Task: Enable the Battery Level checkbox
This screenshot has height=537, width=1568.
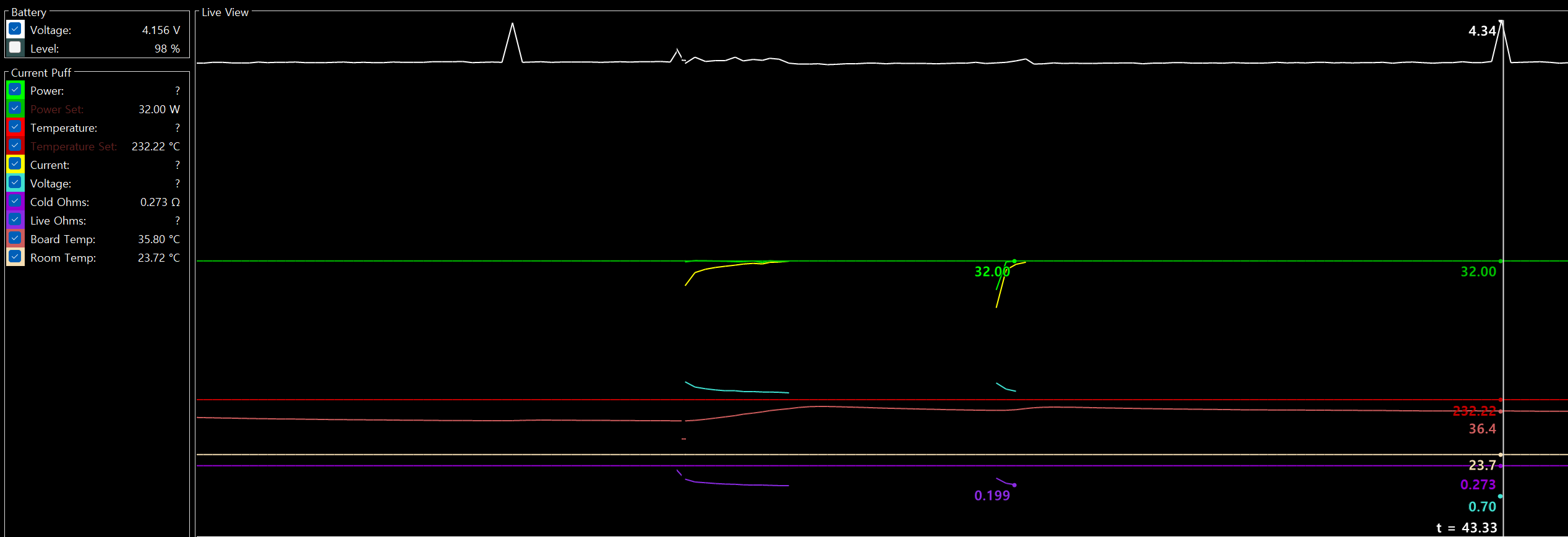Action: tap(15, 48)
